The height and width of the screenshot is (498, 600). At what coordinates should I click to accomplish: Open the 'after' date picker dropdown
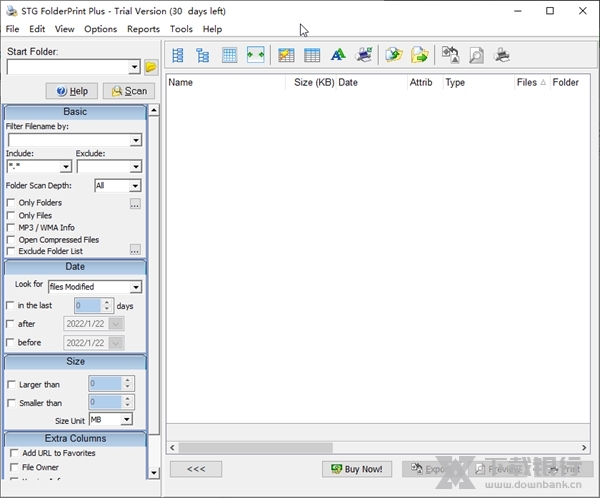(116, 324)
